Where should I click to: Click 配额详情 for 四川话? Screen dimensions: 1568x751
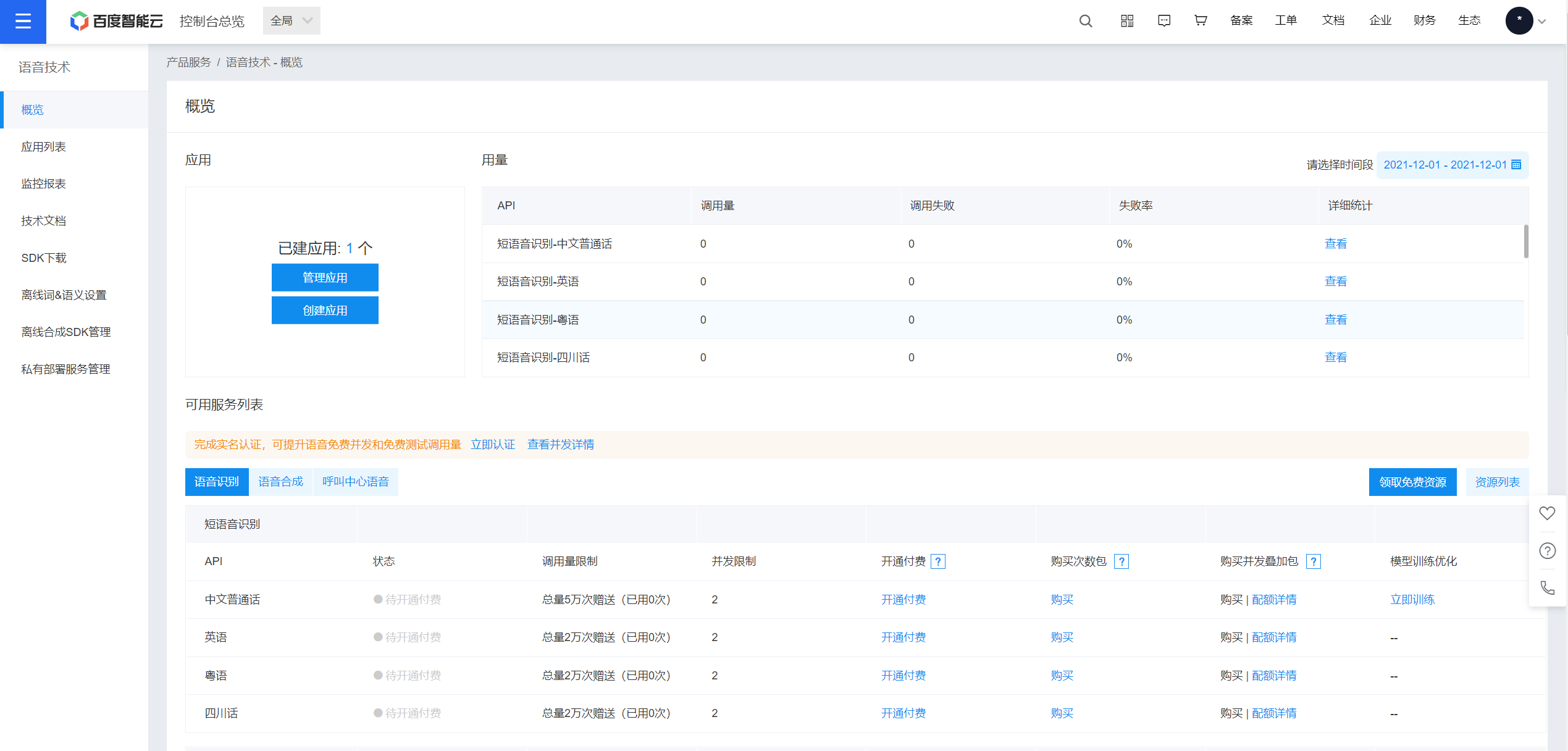(x=1274, y=713)
